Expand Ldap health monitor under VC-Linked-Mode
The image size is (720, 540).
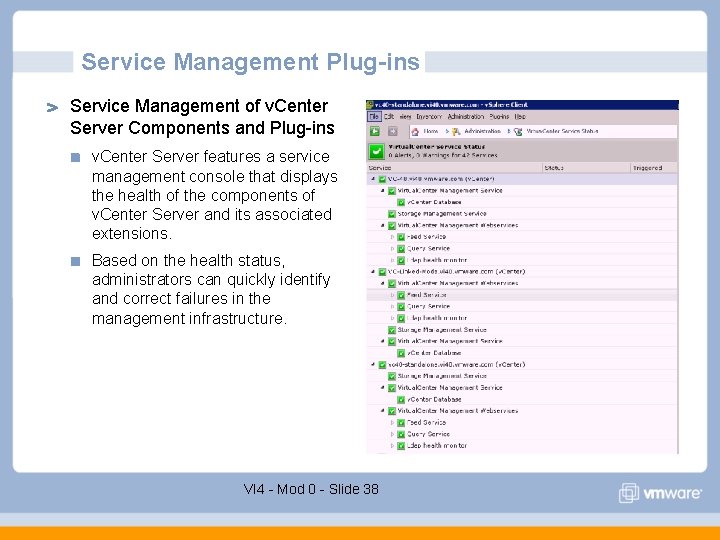tap(392, 318)
